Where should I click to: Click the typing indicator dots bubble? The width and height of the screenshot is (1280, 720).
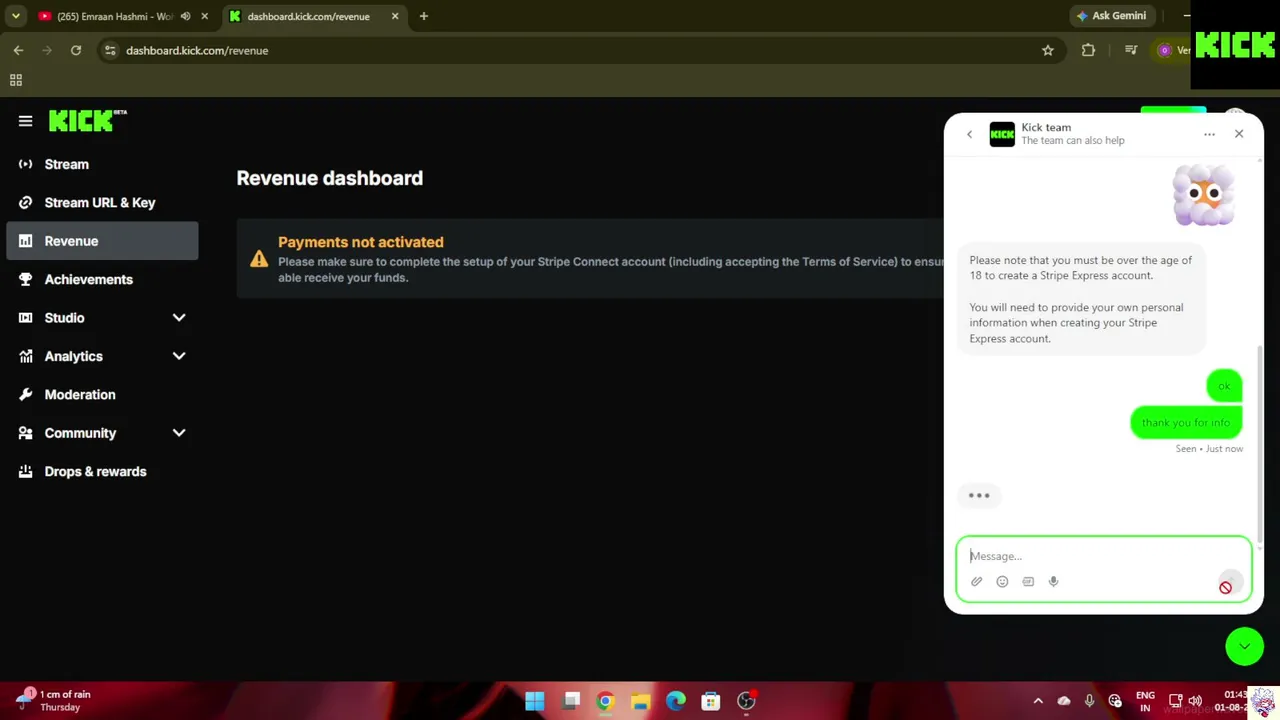click(979, 495)
